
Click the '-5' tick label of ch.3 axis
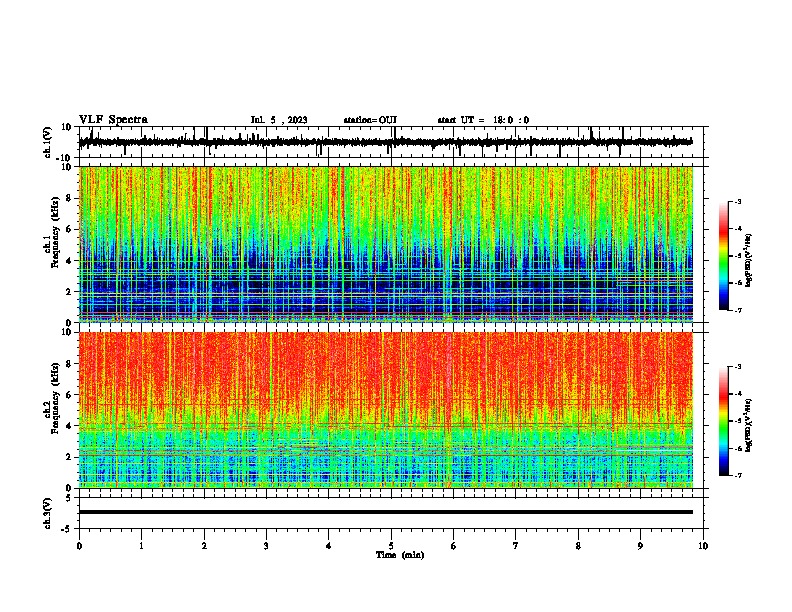point(68,529)
